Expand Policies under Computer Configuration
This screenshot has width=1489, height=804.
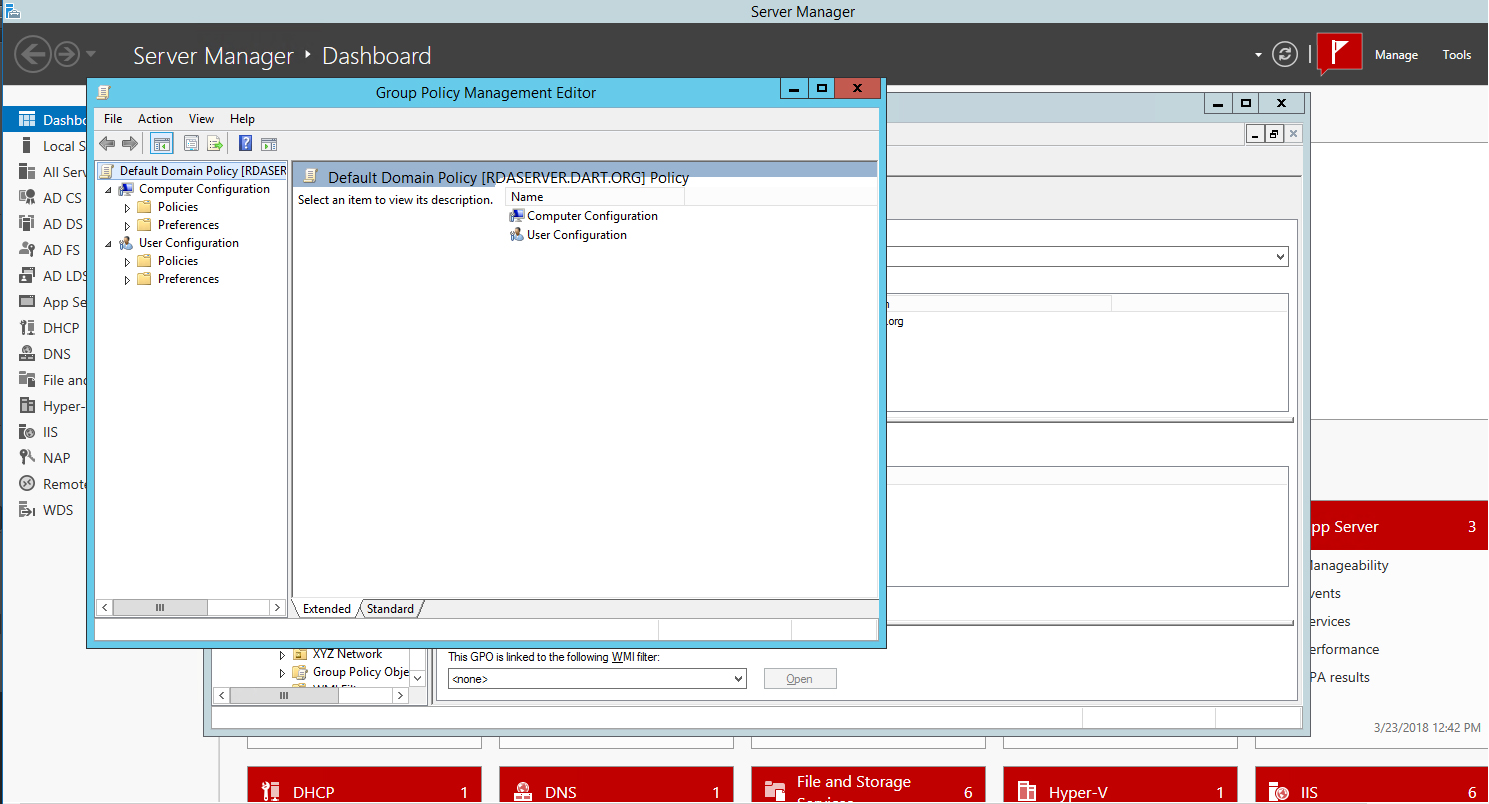[127, 208]
